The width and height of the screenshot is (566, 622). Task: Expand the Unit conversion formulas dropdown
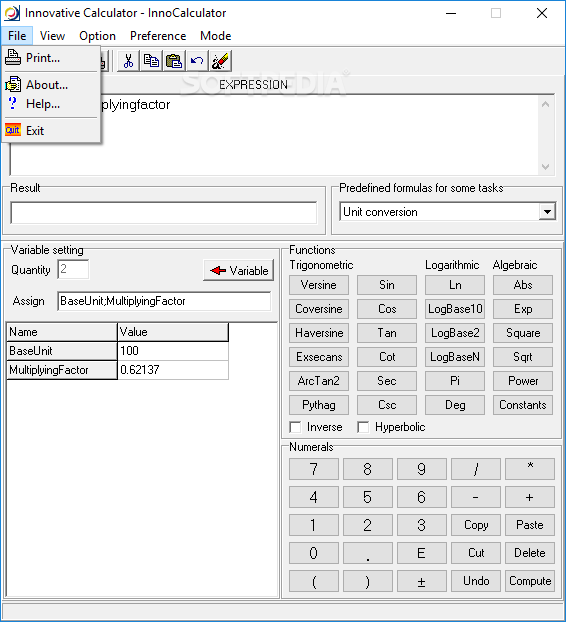point(547,212)
